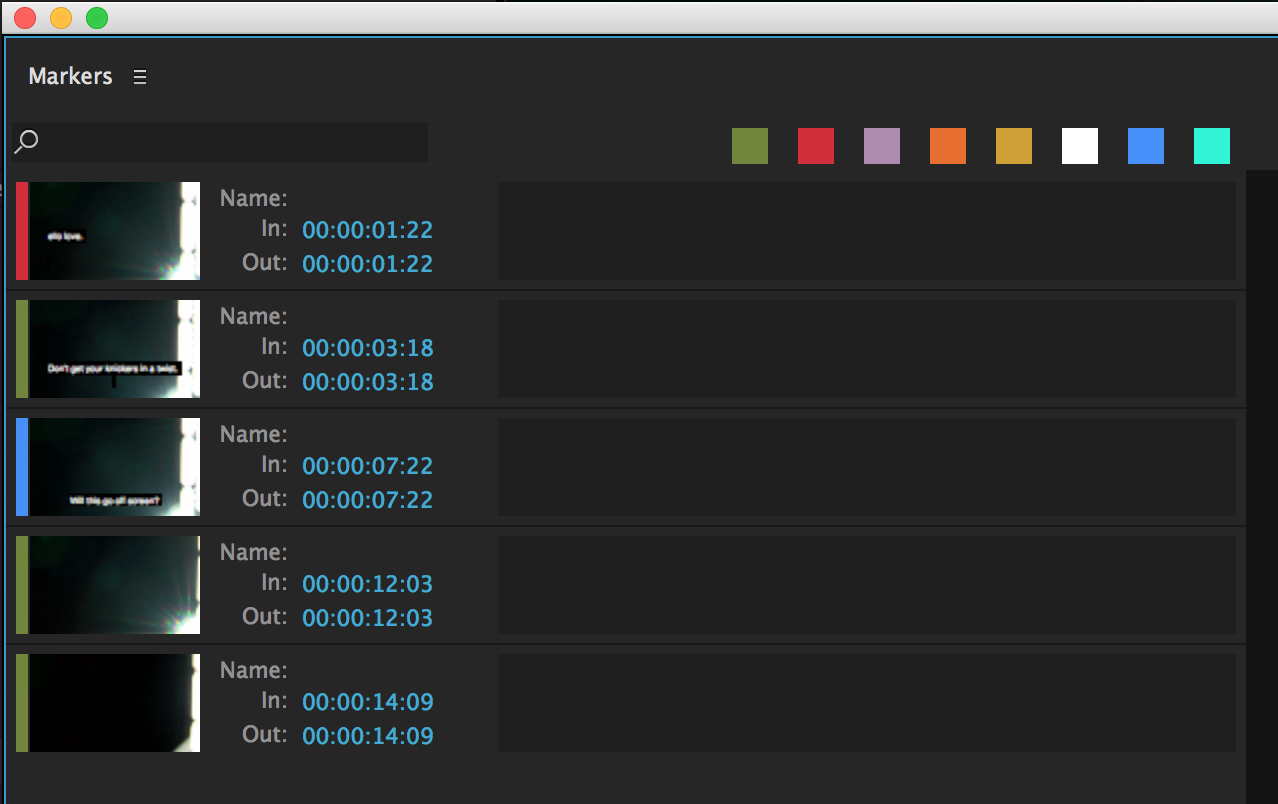Toggle the cyan marker color filter
Viewport: 1278px width, 804px height.
click(1212, 146)
